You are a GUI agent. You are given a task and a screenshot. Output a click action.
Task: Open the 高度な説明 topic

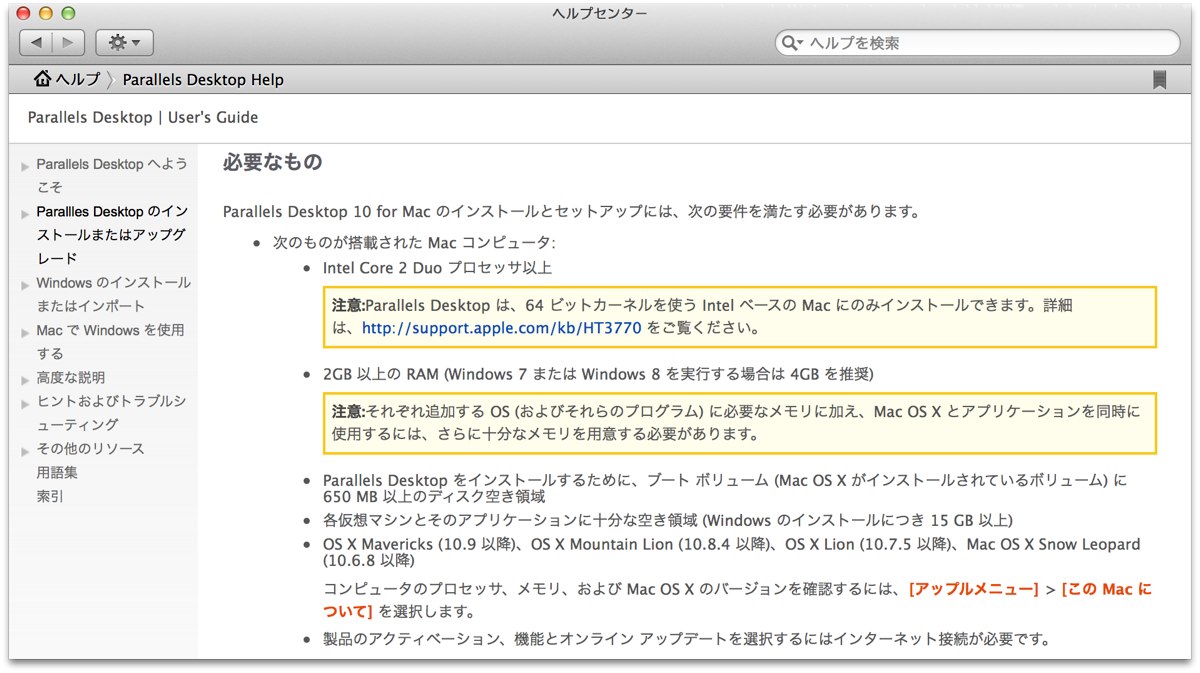coord(70,378)
